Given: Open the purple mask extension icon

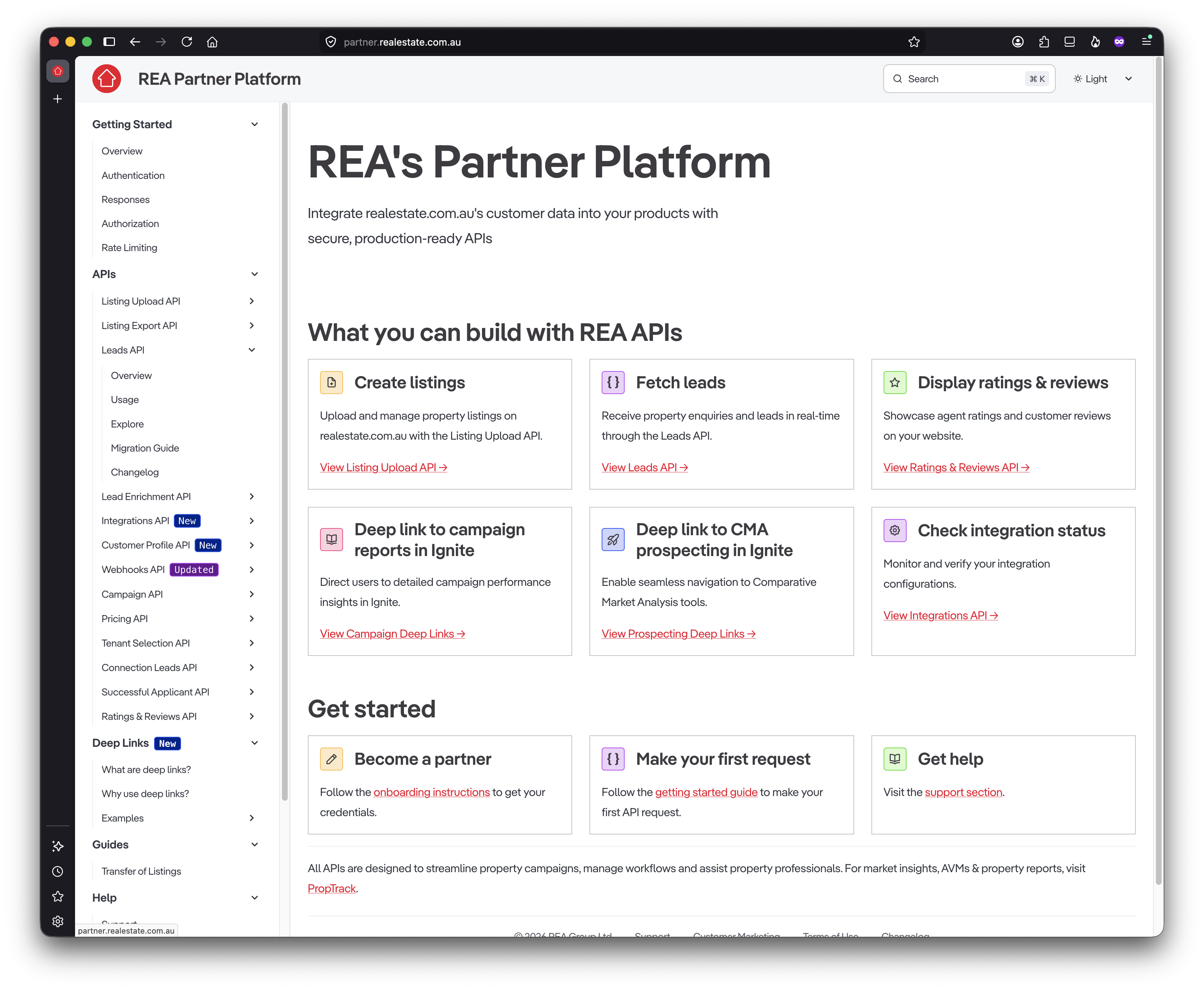Looking at the screenshot, I should pyautogui.click(x=1120, y=42).
